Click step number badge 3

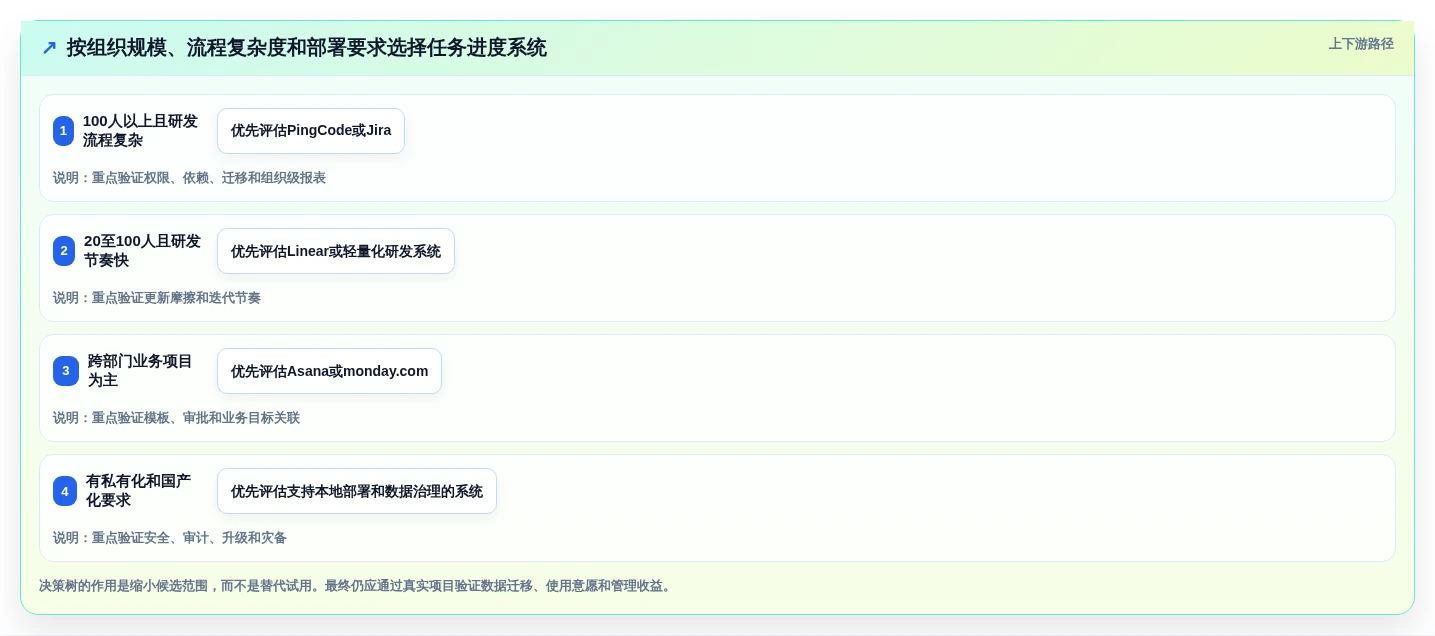point(66,371)
